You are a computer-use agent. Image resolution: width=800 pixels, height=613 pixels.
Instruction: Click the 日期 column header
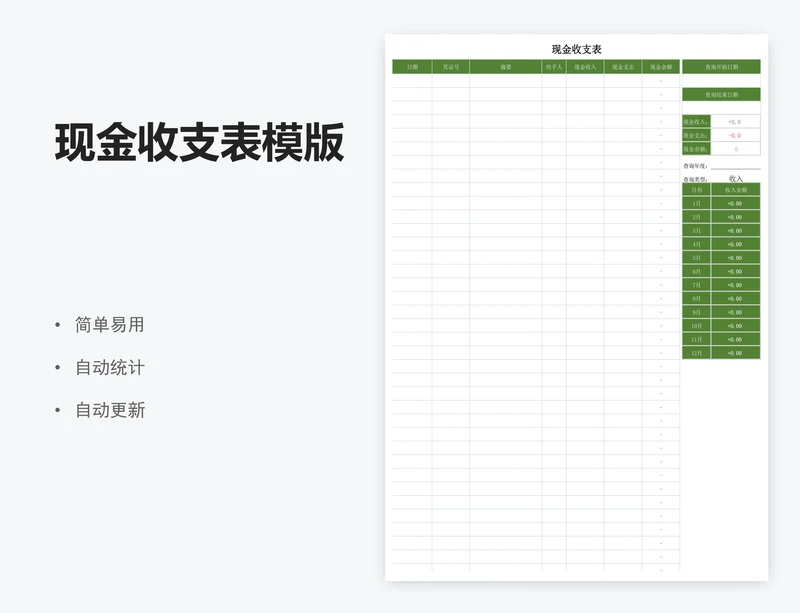click(412, 67)
